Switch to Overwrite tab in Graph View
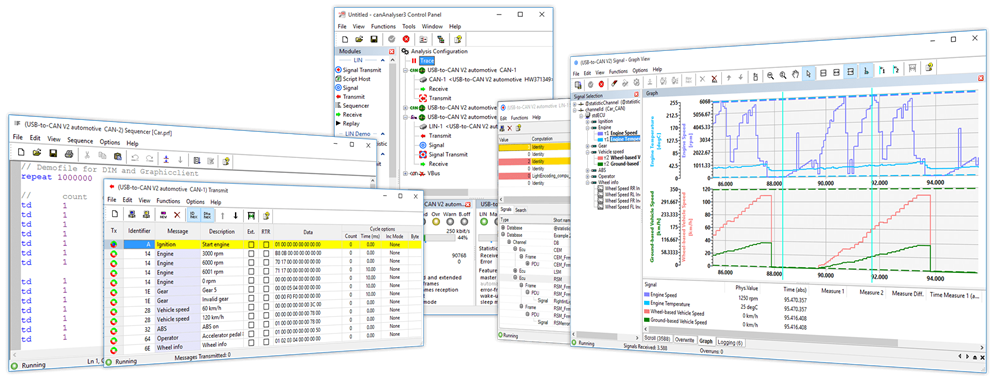 pyautogui.click(x=685, y=341)
